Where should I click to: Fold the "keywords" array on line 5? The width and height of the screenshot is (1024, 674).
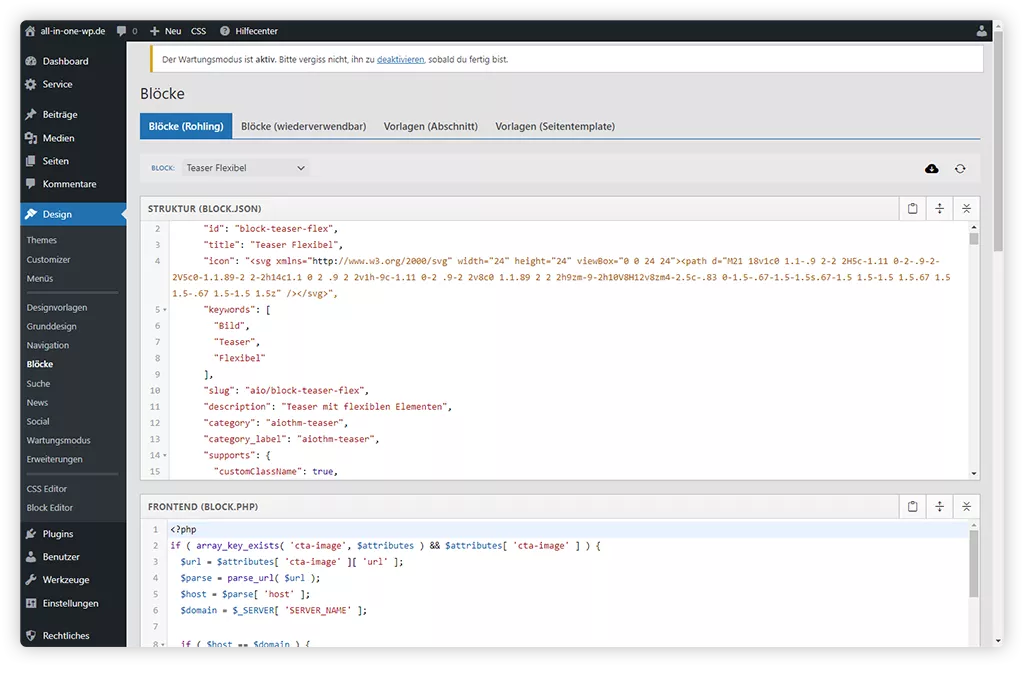point(165,310)
